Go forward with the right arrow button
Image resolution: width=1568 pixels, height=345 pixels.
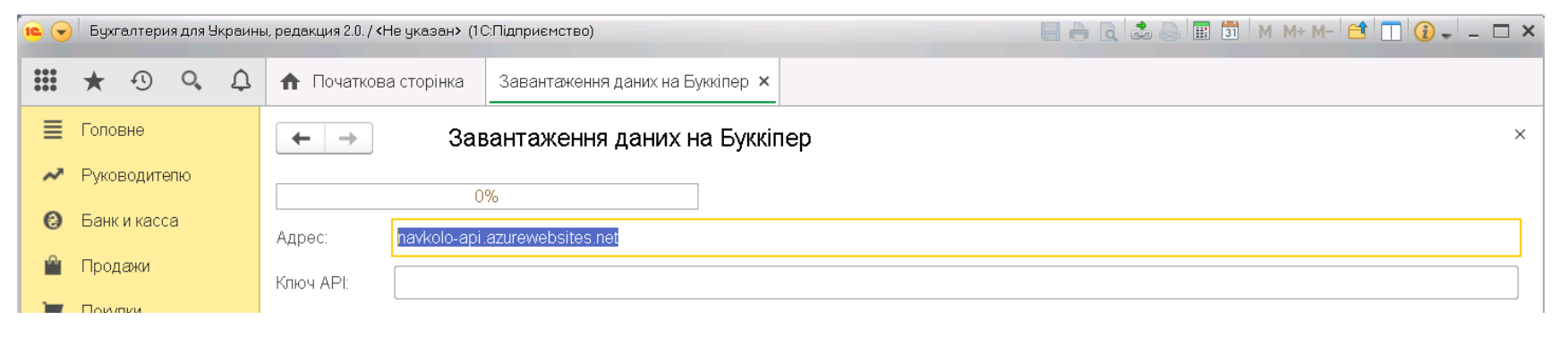click(x=349, y=139)
